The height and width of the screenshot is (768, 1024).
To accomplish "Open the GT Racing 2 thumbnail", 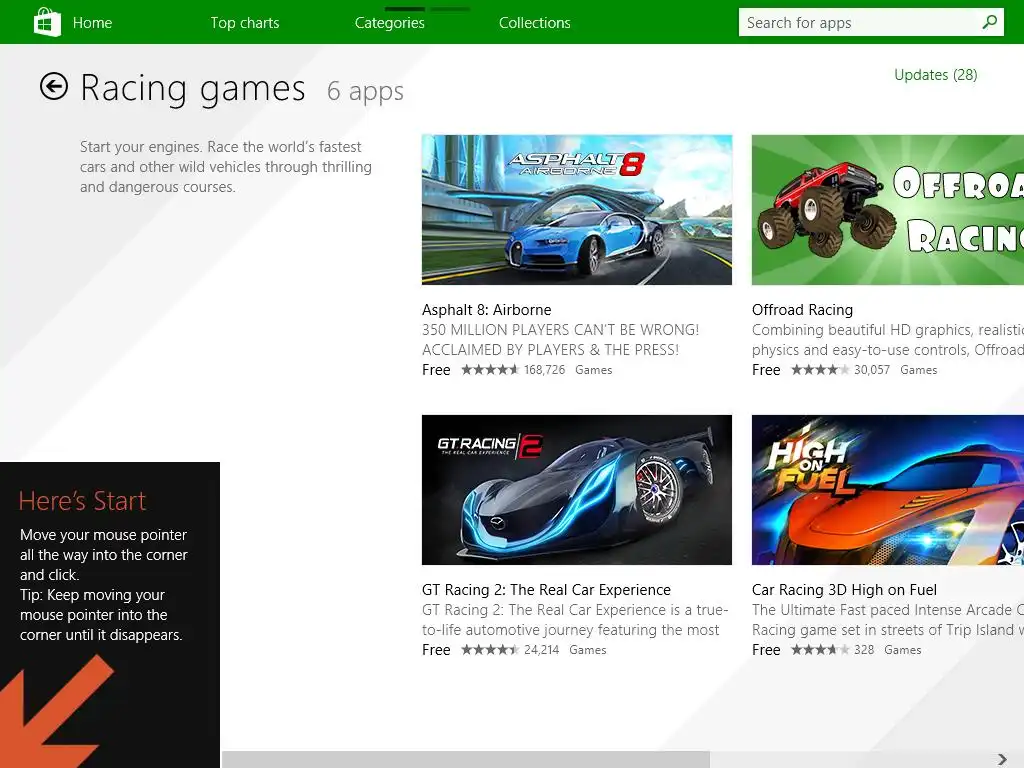I will click(577, 490).
